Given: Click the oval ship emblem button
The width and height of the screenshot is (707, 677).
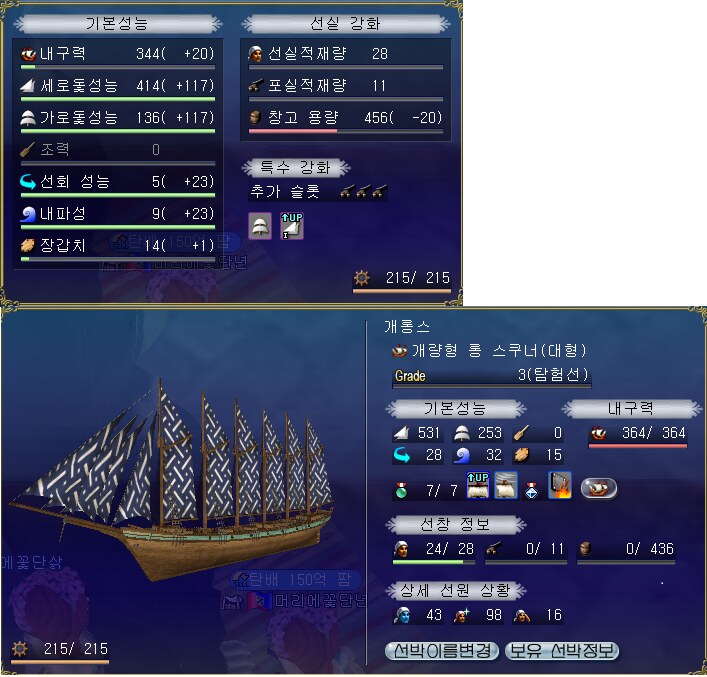Looking at the screenshot, I should pos(599,488).
